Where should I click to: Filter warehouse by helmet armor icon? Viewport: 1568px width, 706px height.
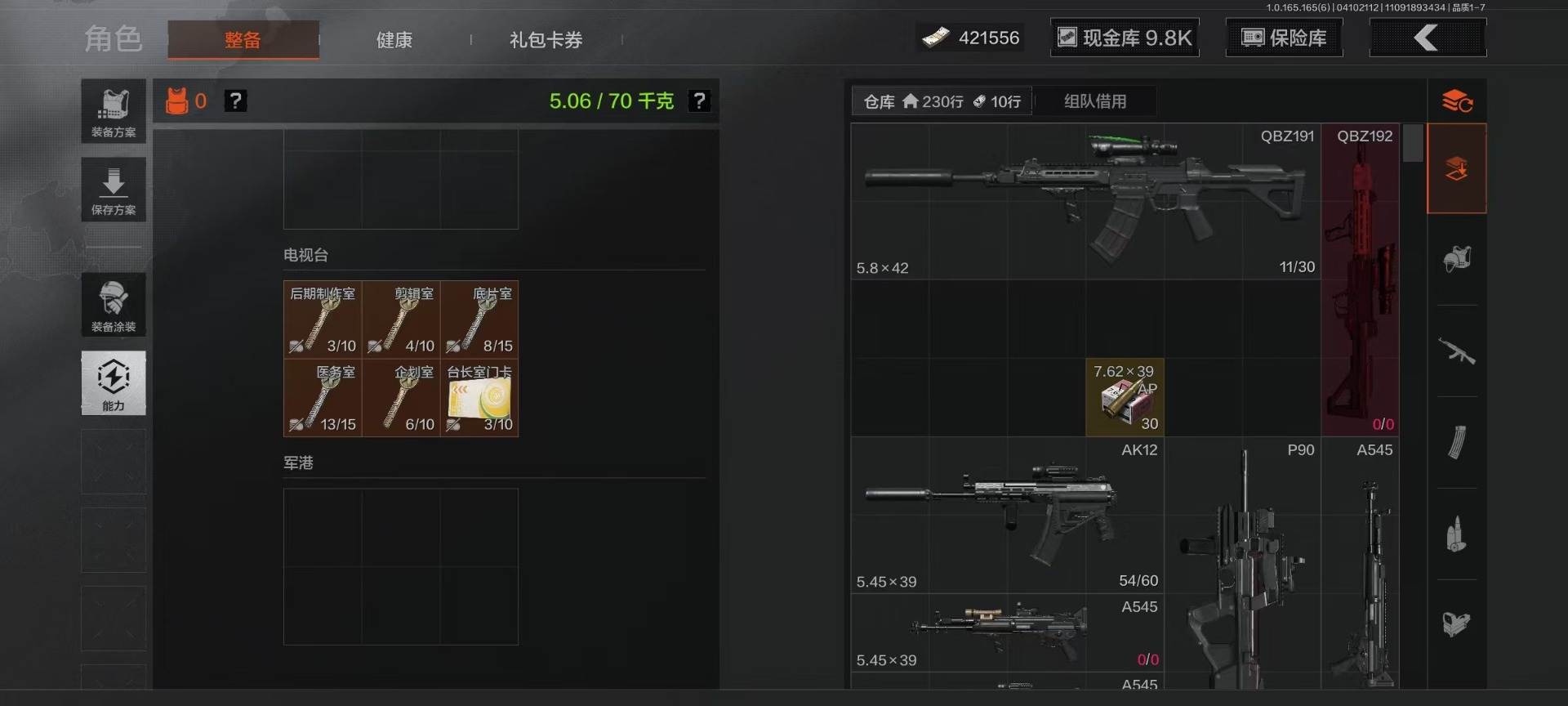pos(1457,260)
